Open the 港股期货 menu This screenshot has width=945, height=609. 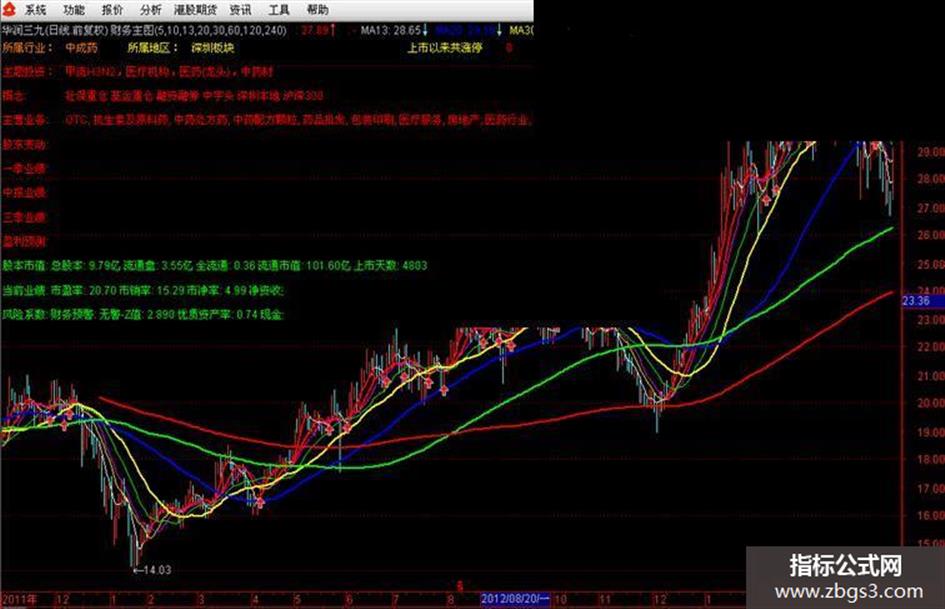coord(195,10)
